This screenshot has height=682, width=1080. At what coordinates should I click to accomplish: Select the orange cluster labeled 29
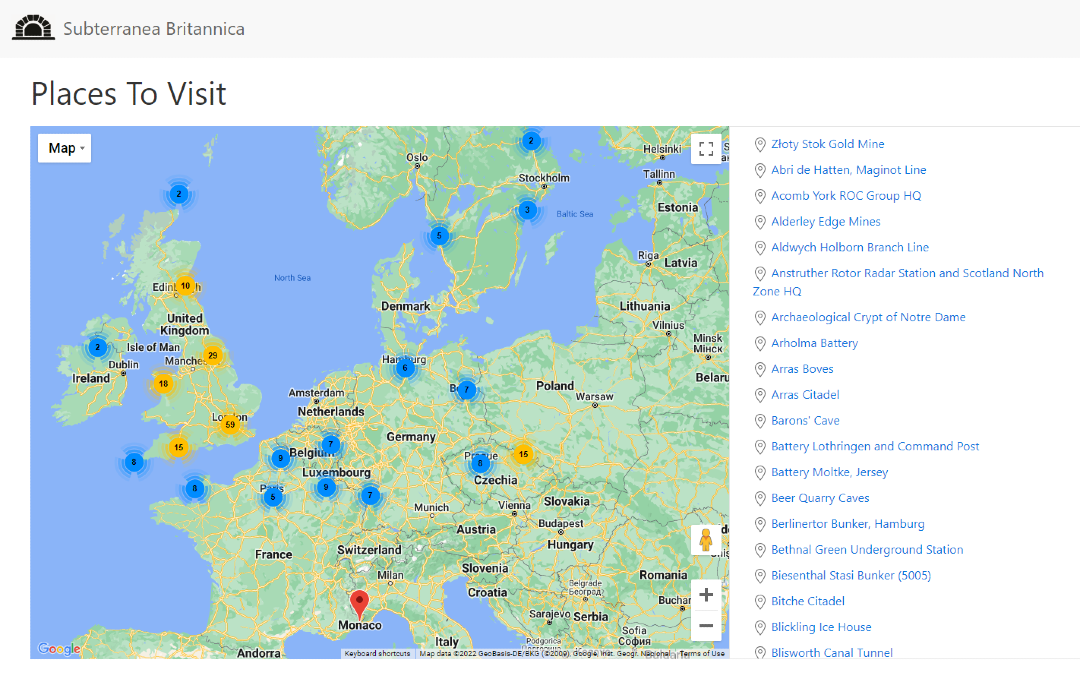212,355
